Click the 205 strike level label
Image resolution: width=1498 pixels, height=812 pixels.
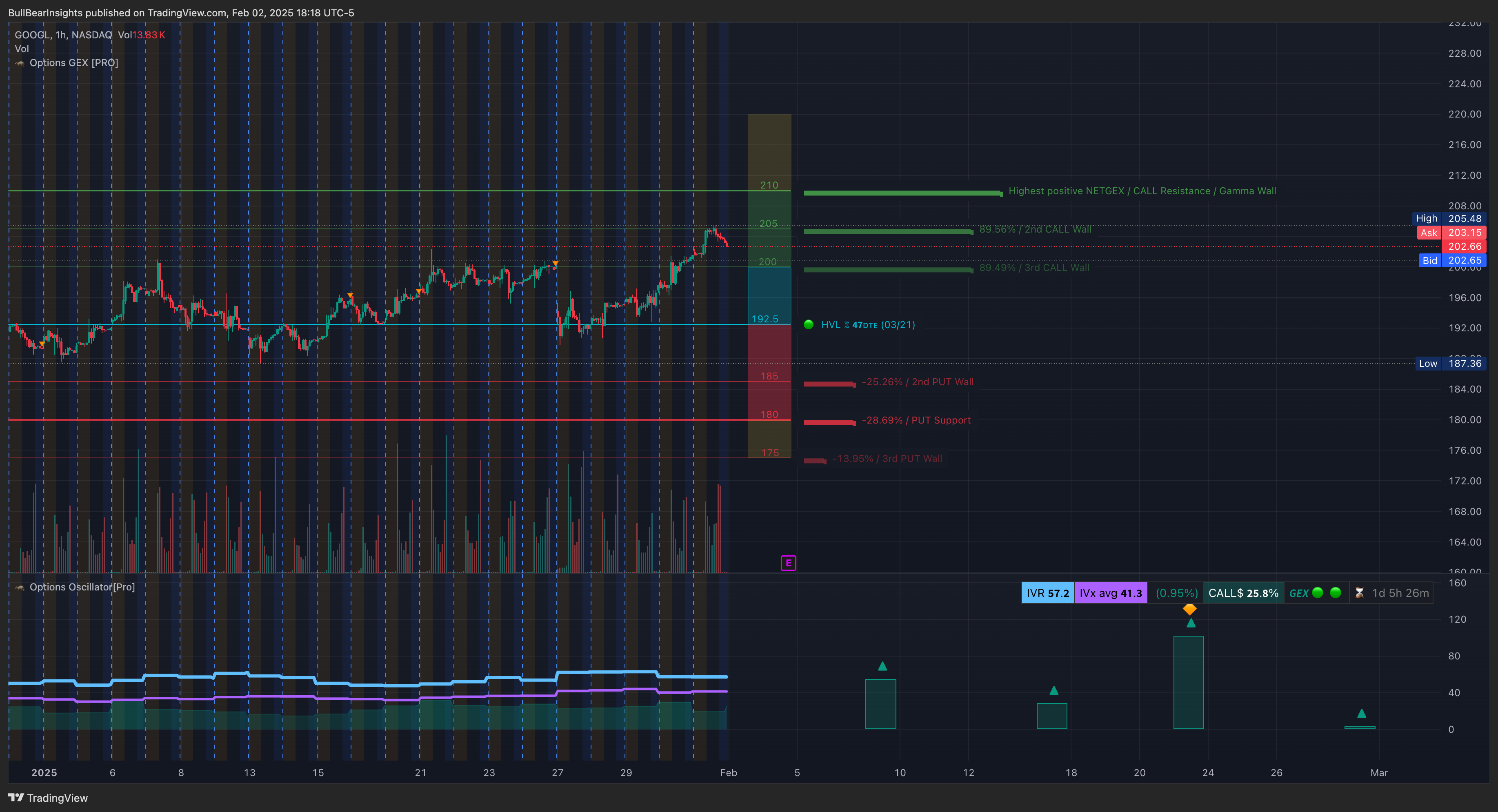point(768,223)
